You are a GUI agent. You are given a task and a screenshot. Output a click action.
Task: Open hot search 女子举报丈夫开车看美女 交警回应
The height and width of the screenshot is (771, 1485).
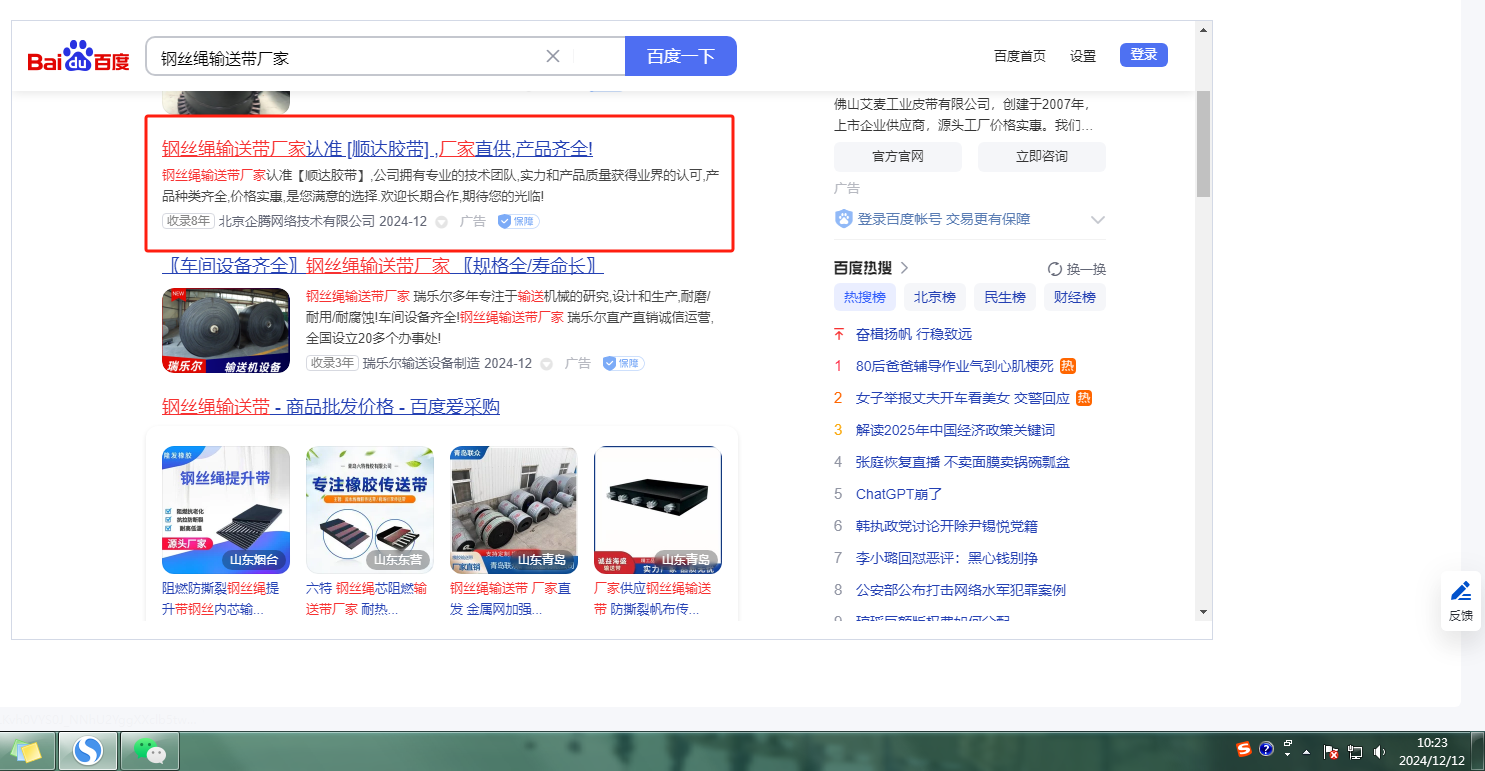pyautogui.click(x=963, y=398)
